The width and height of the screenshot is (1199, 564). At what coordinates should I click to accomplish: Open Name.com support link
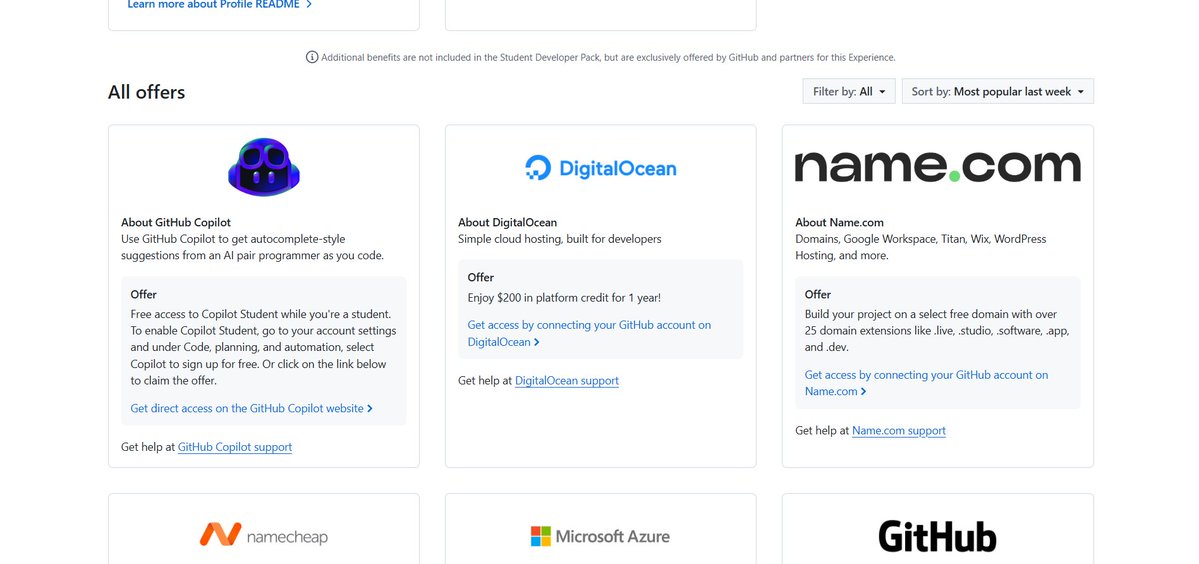pos(898,430)
